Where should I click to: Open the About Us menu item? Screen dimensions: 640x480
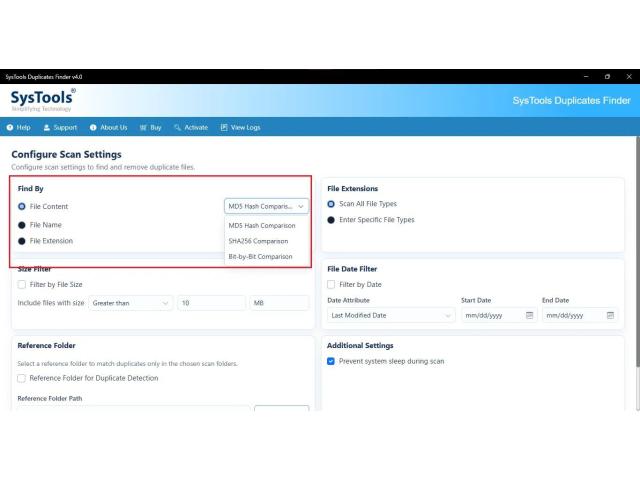tap(109, 127)
